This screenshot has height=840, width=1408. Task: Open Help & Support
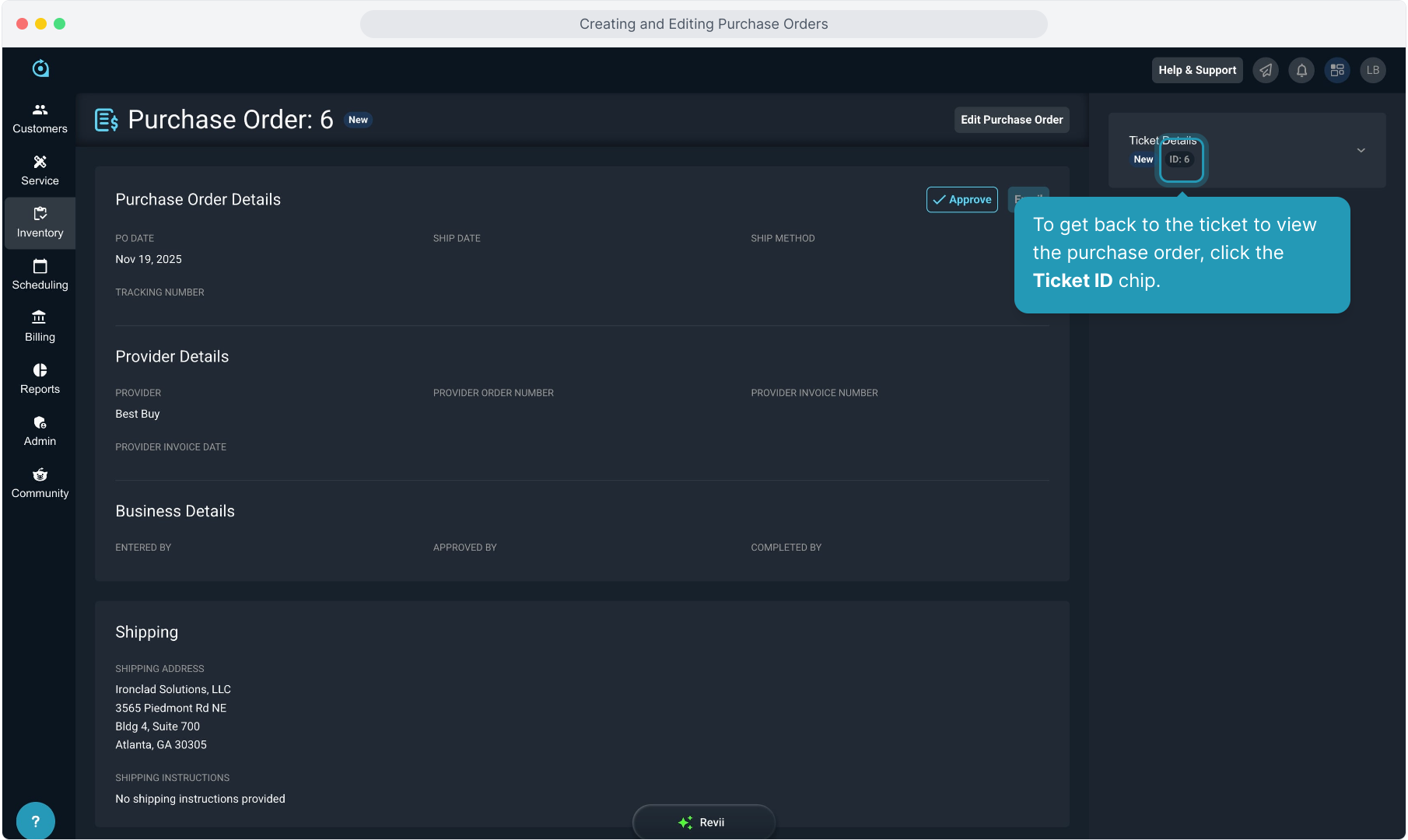(1196, 70)
